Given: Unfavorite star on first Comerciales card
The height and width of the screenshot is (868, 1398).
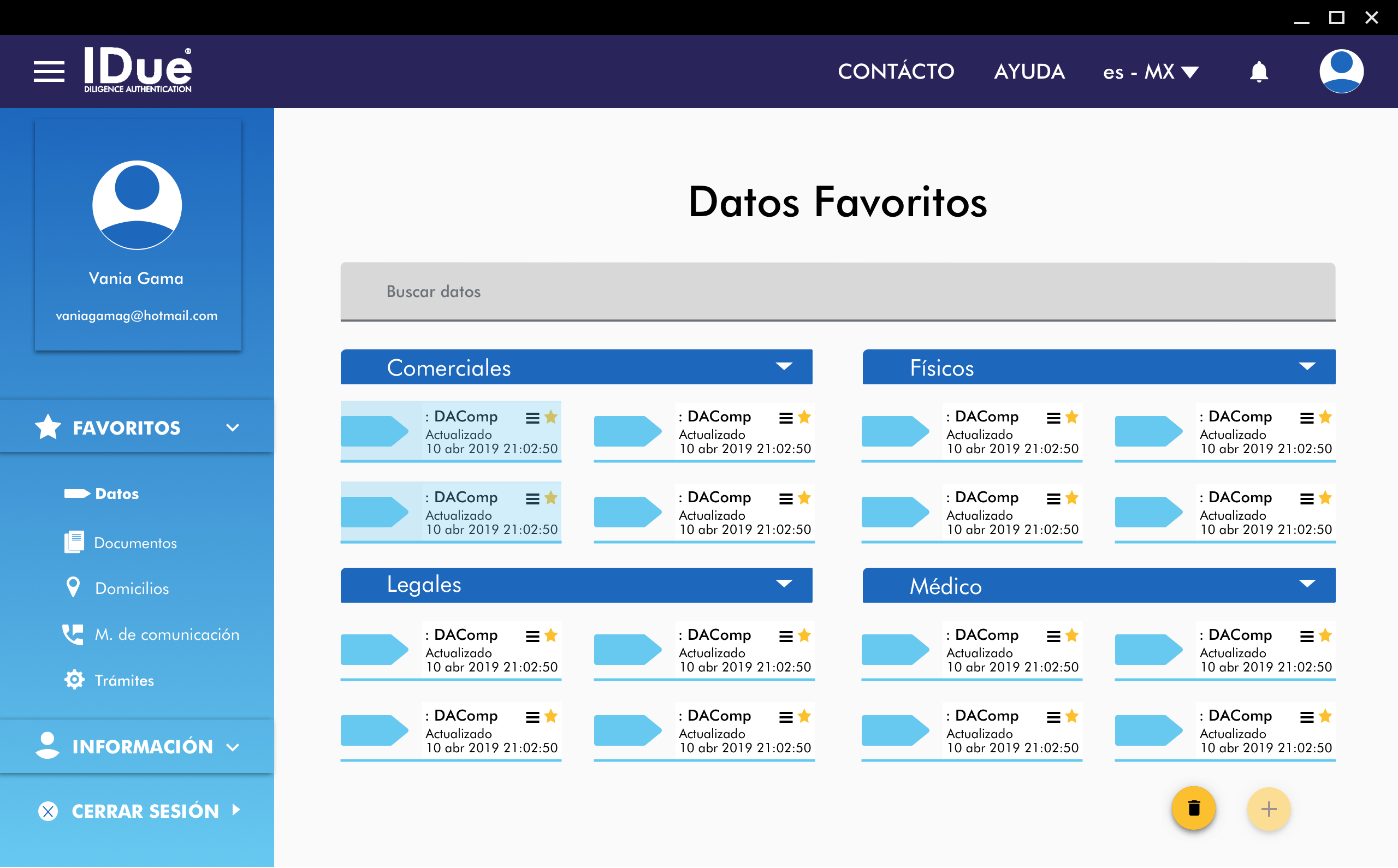Looking at the screenshot, I should click(550, 417).
